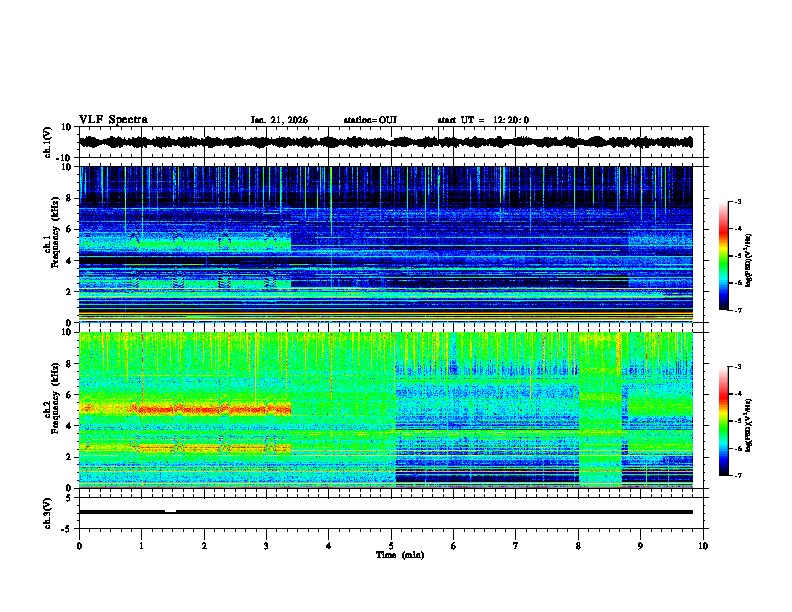The height and width of the screenshot is (612, 792).
Task: Click time axis tick label "0"
Action: 79,546
